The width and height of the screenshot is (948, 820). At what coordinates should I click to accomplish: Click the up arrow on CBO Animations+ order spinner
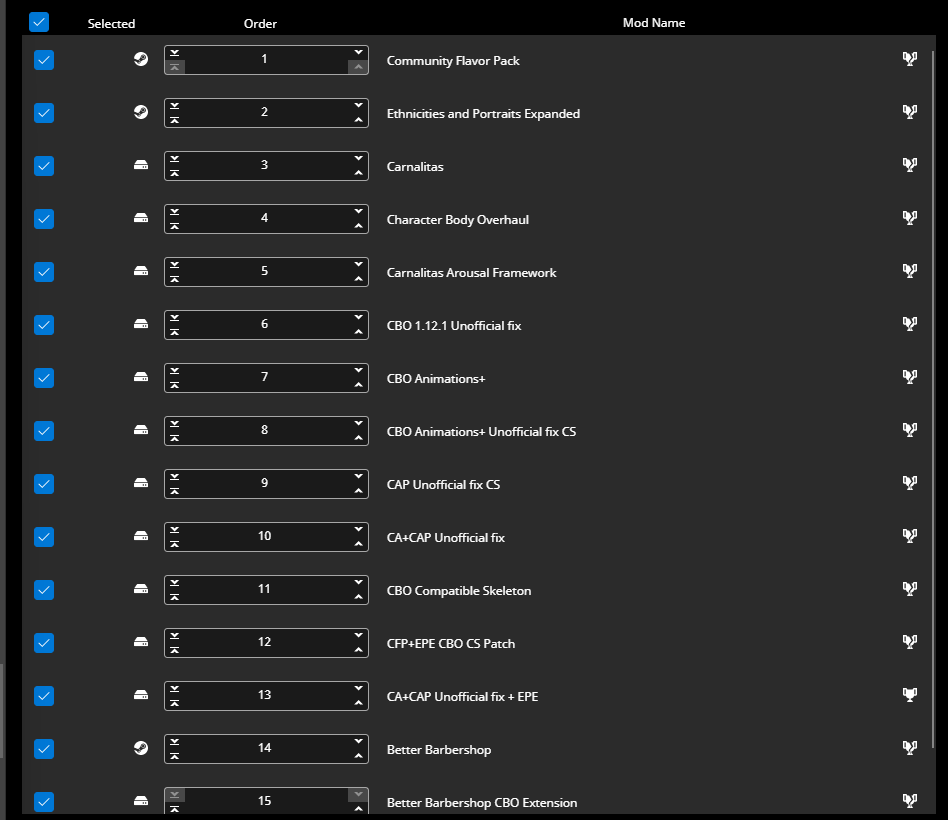point(358,384)
